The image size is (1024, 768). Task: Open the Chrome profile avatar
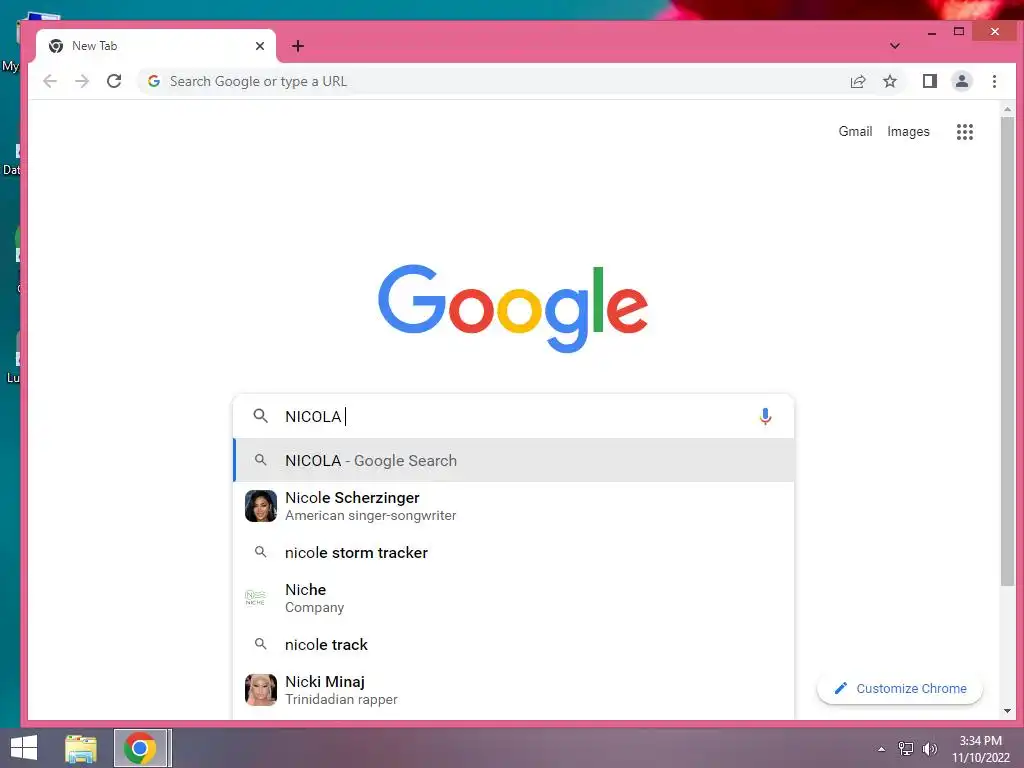[x=961, y=81]
